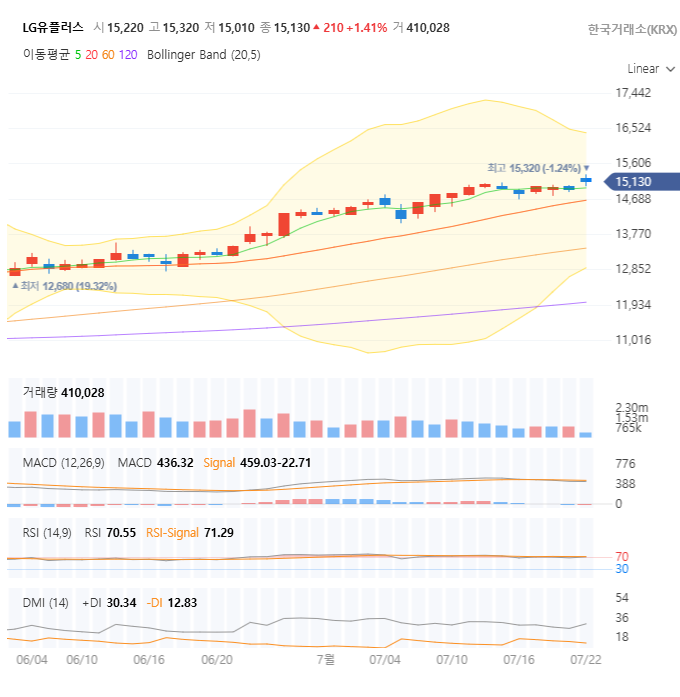Click the DMI (14) indicator title
This screenshot has width=680, height=697.
pyautogui.click(x=45, y=603)
